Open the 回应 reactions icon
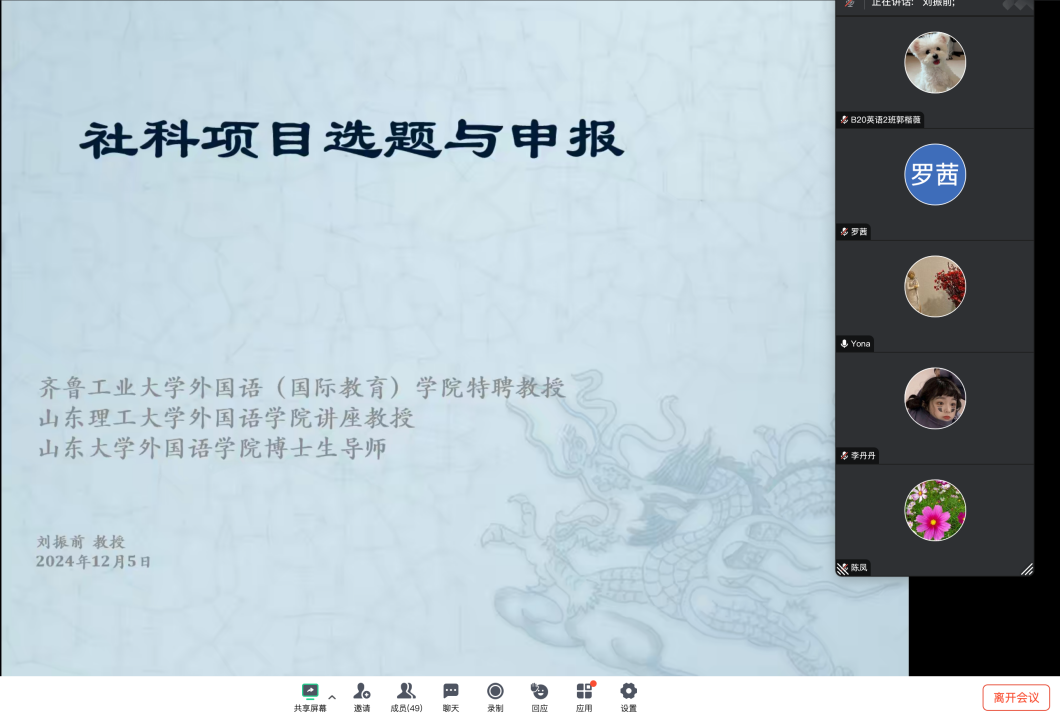1060x719 pixels. pos(539,691)
